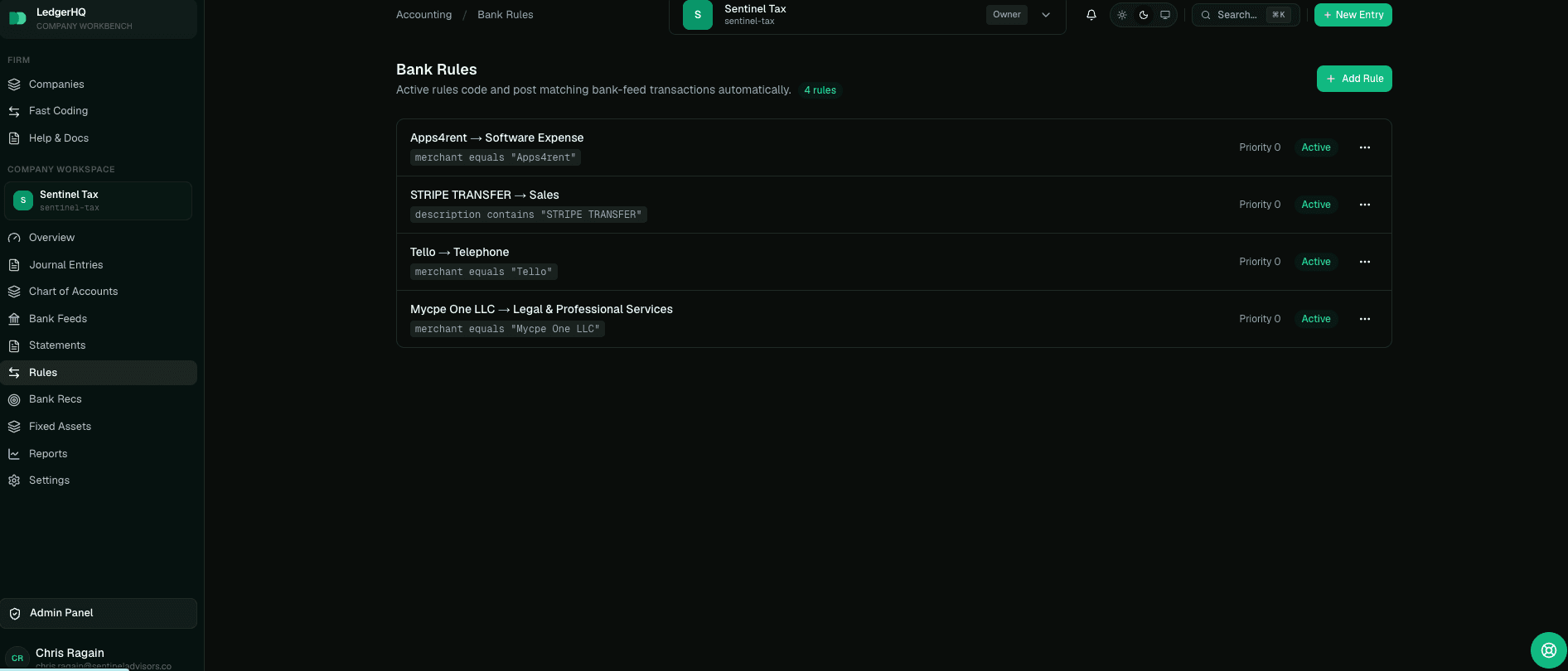
Task: Click Priority 0 on the Tello rule
Action: [1260, 262]
